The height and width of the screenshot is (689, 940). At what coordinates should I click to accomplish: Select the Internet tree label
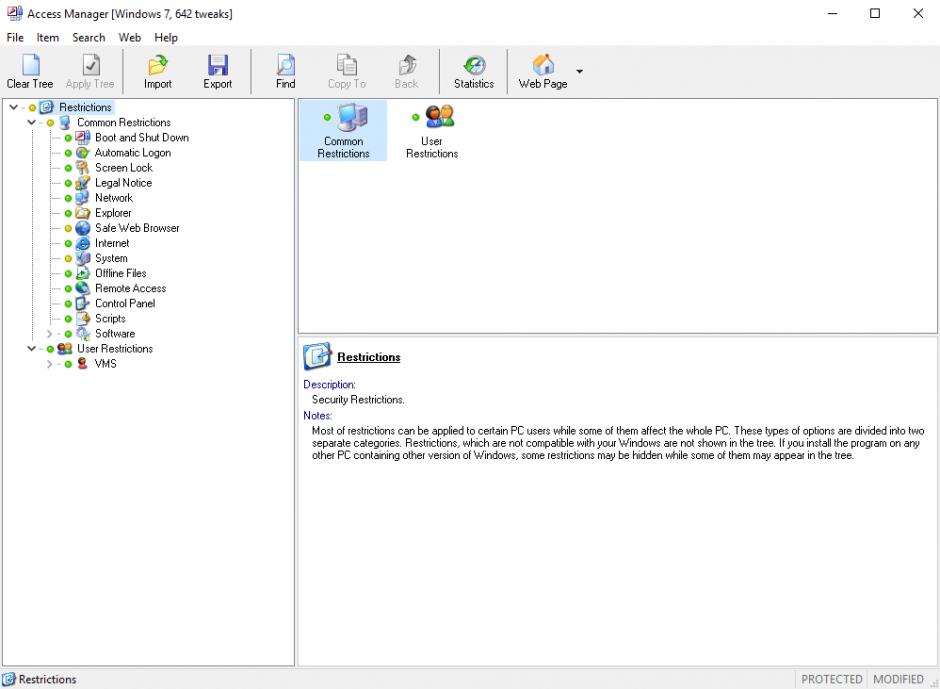point(112,243)
